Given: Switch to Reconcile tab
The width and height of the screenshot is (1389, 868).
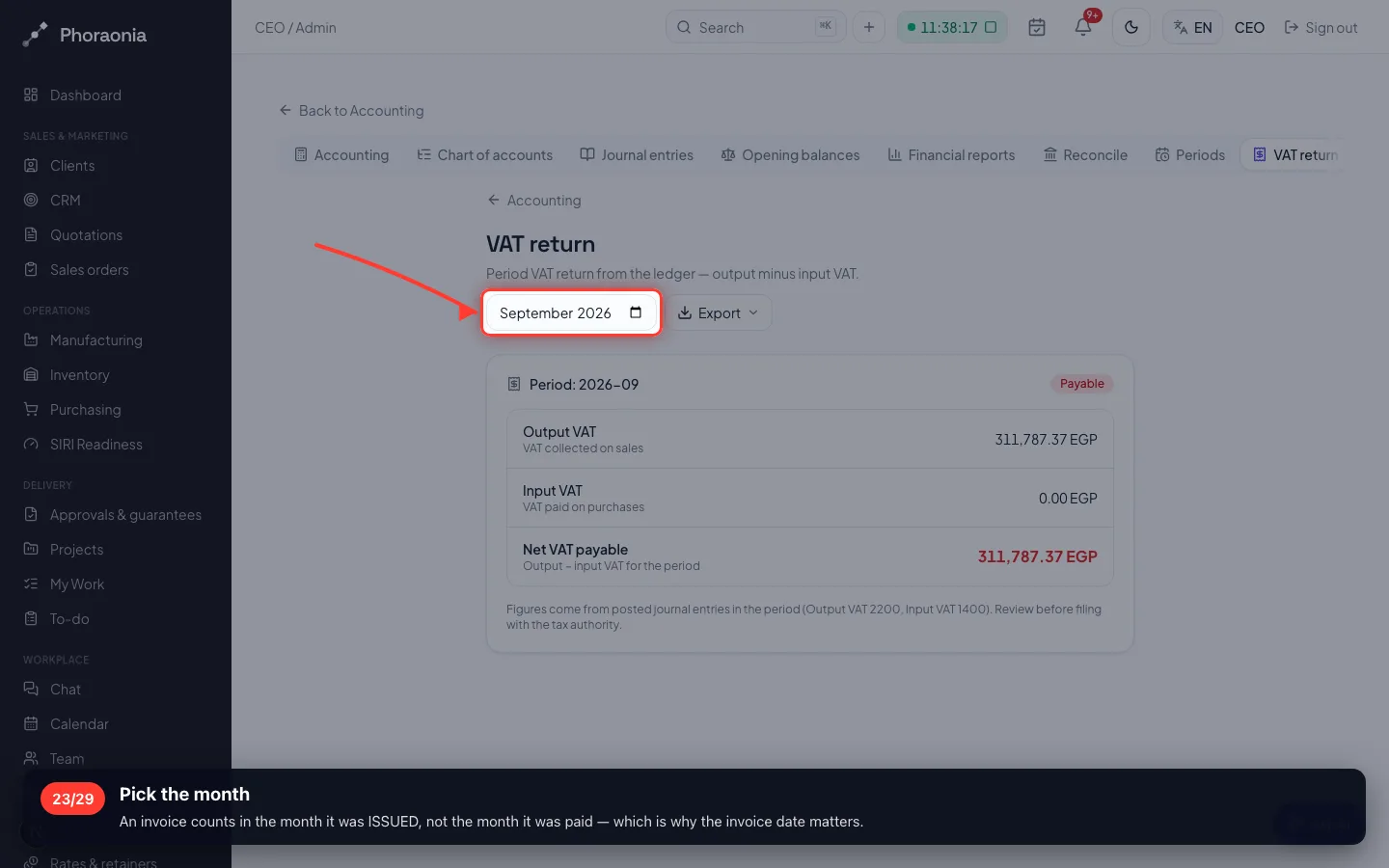Looking at the screenshot, I should (x=1085, y=155).
